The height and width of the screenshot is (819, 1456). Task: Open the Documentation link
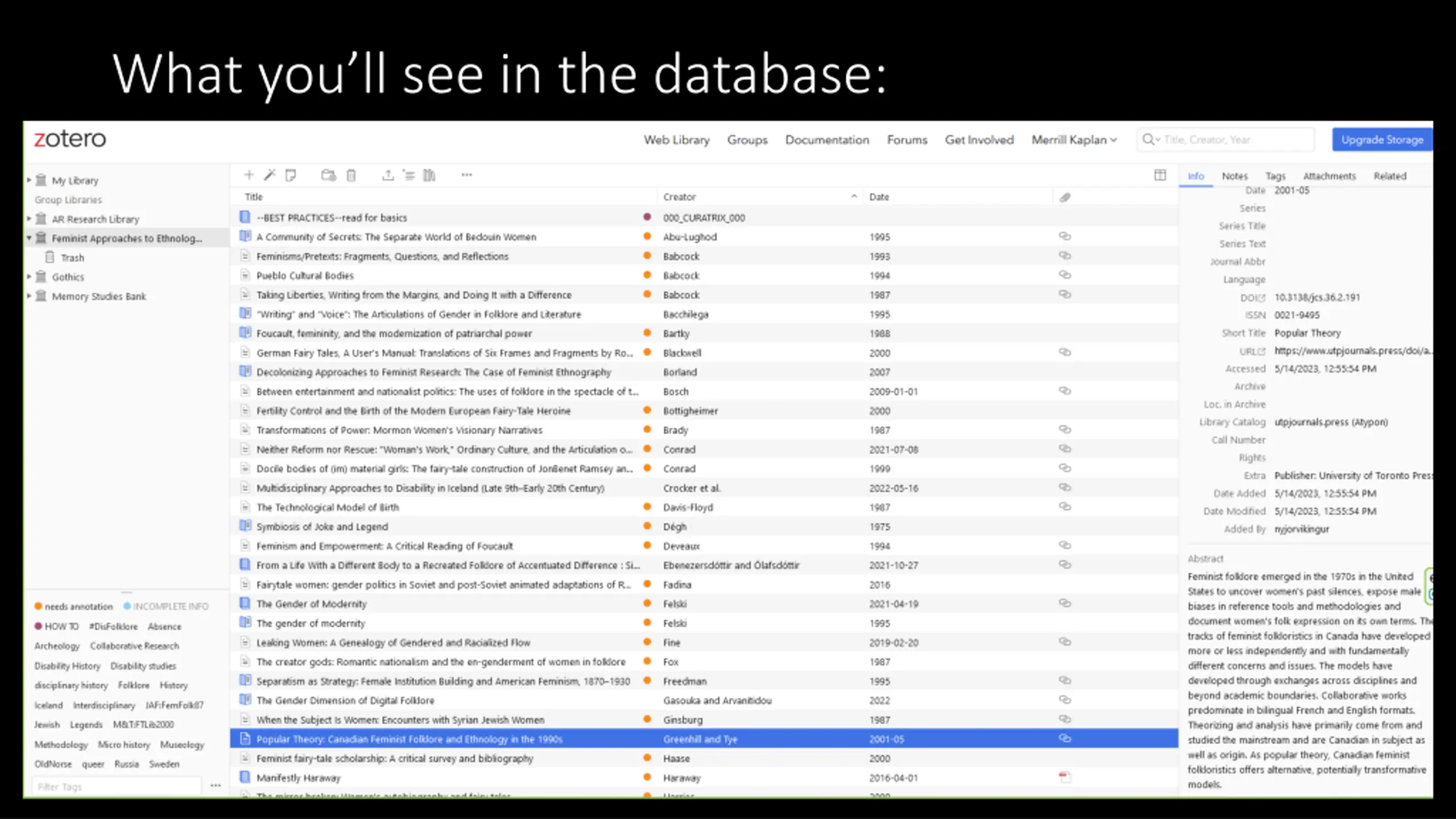[x=827, y=140]
